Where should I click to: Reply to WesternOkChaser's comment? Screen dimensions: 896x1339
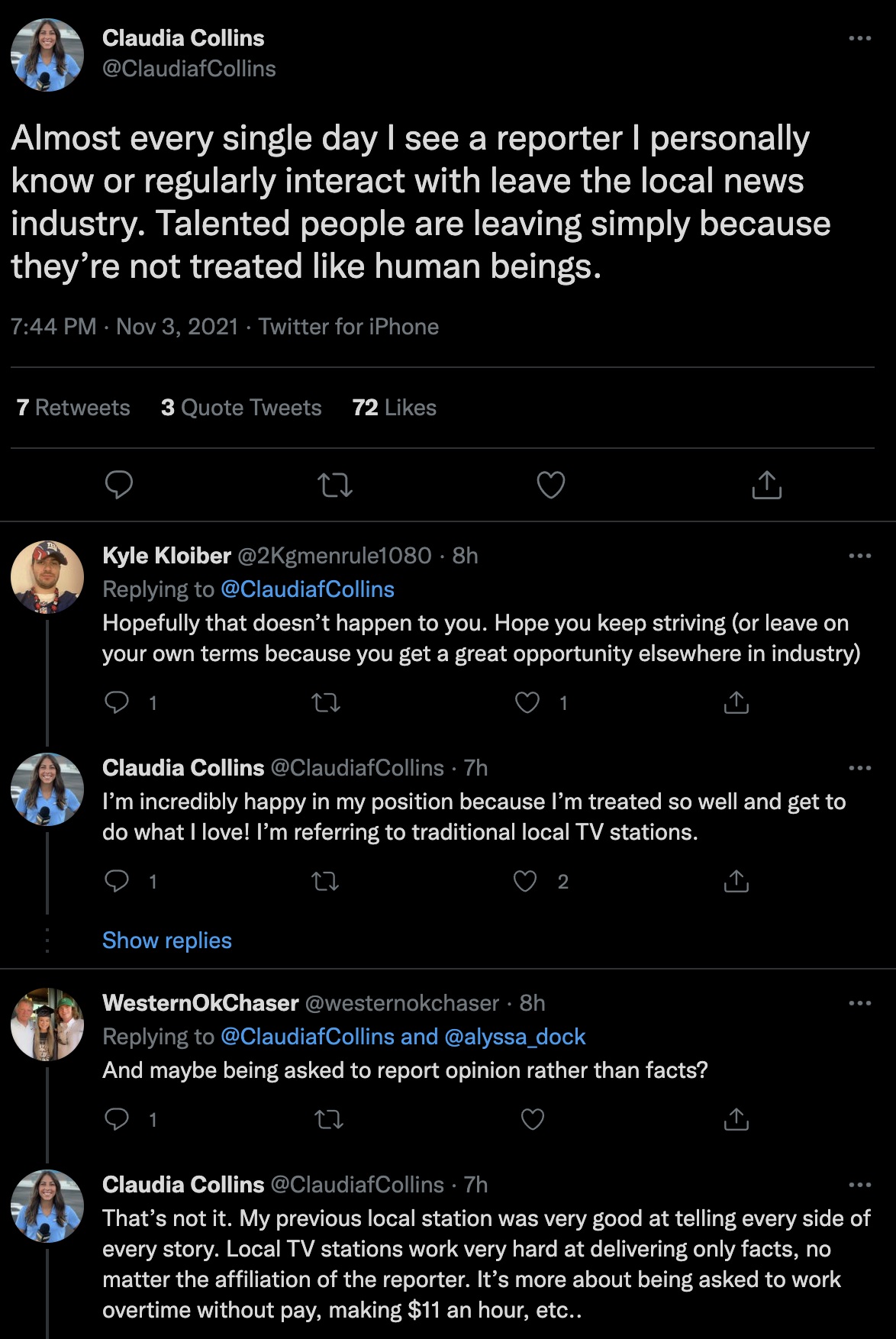point(117,1119)
